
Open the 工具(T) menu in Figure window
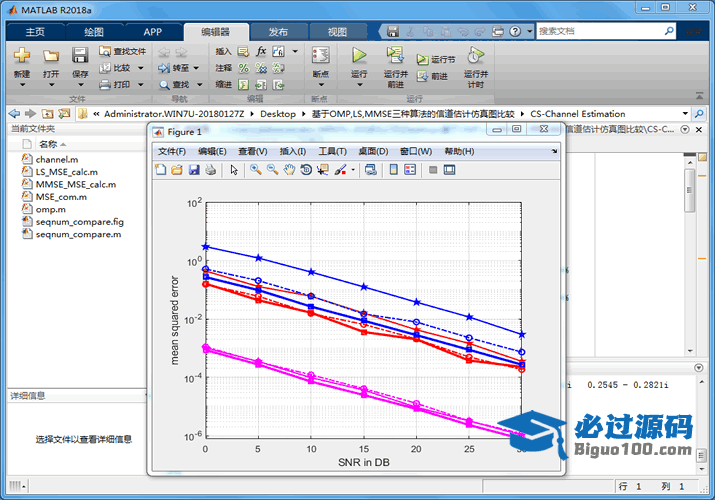tap(332, 151)
